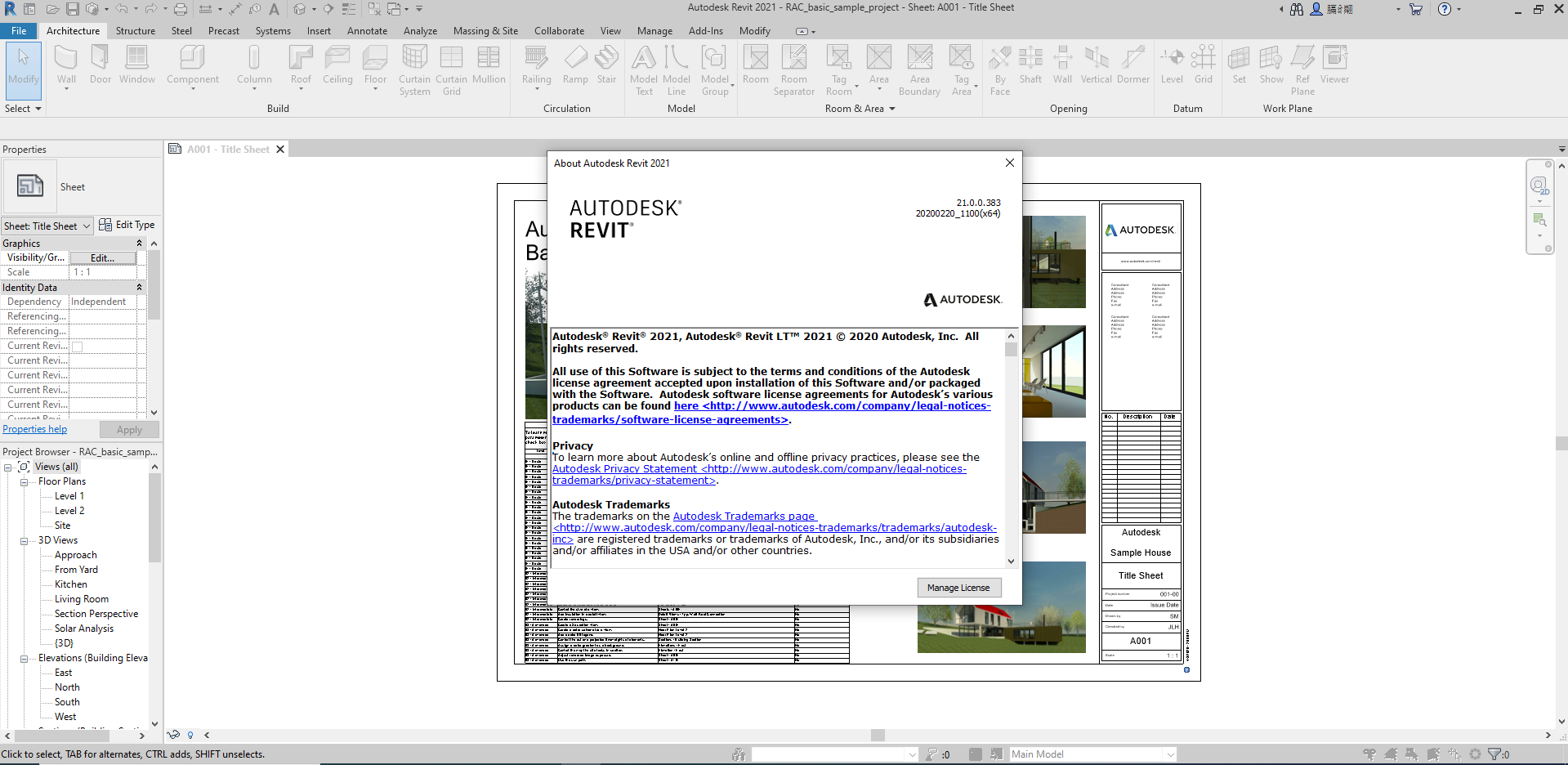Screen dimensions: 1568x765
Task: Switch to the Annotate ribbon tab
Action: [x=367, y=31]
